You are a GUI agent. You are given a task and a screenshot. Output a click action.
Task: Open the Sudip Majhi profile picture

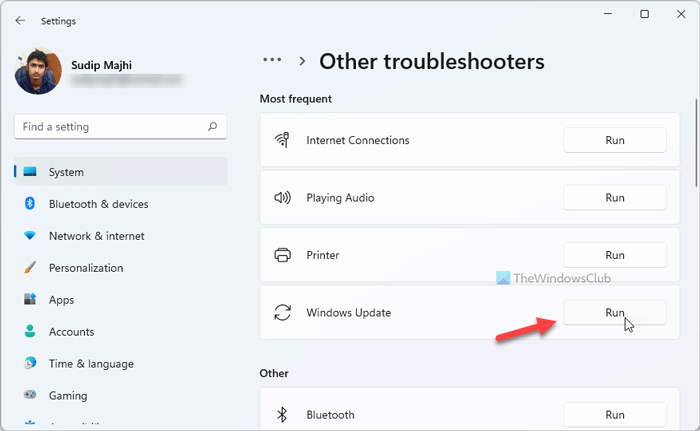[x=37, y=73]
